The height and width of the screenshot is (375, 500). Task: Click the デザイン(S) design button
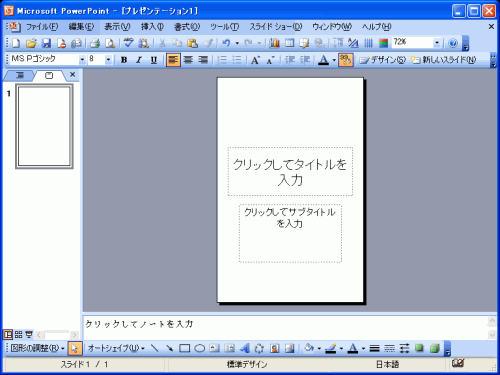click(x=382, y=60)
